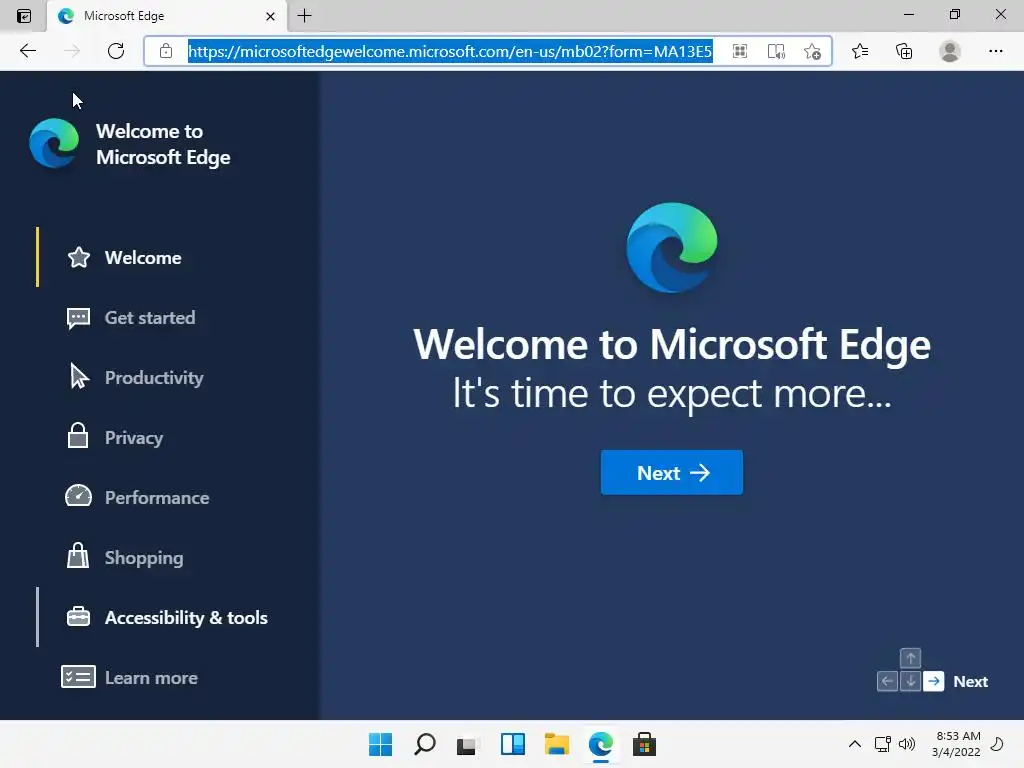The image size is (1024, 768).
Task: Open the clock showing 8:53 AM
Action: point(957,744)
